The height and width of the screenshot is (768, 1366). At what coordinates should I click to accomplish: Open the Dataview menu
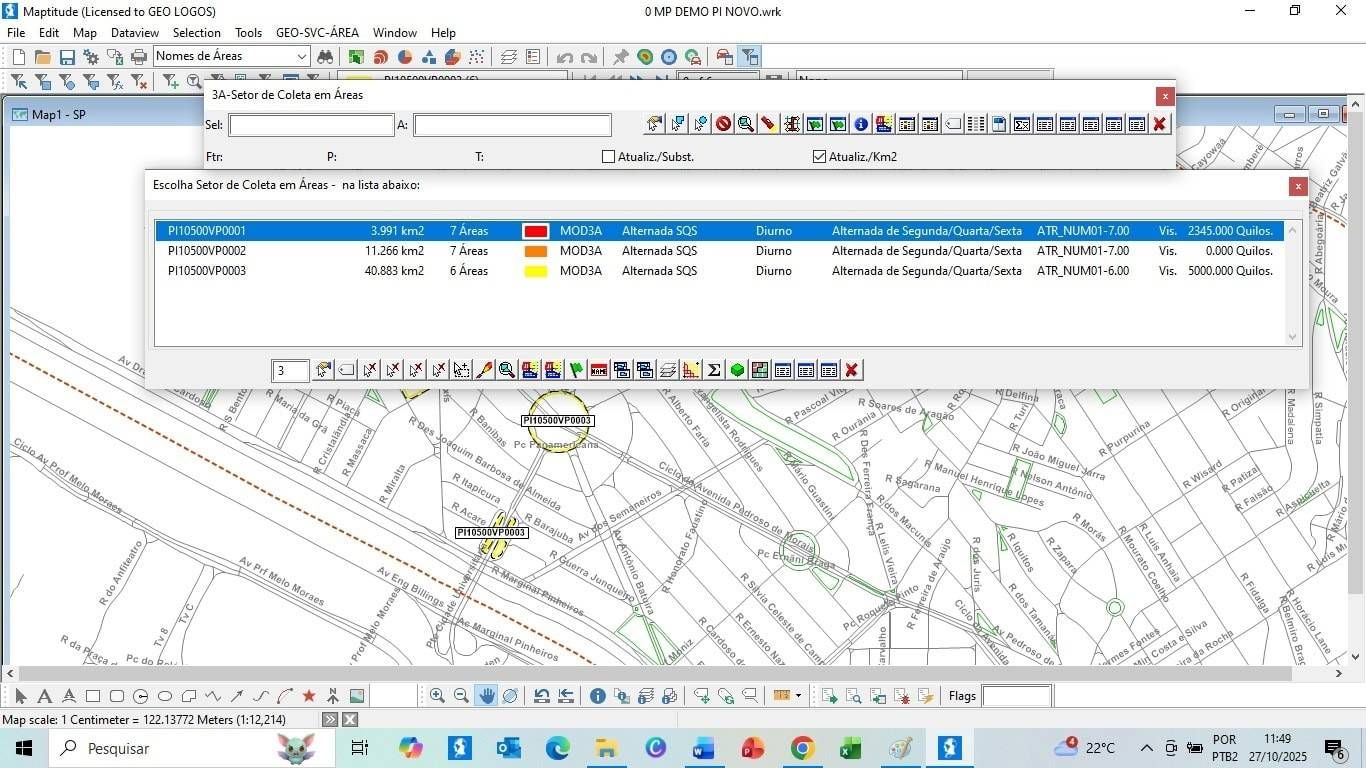tap(135, 33)
